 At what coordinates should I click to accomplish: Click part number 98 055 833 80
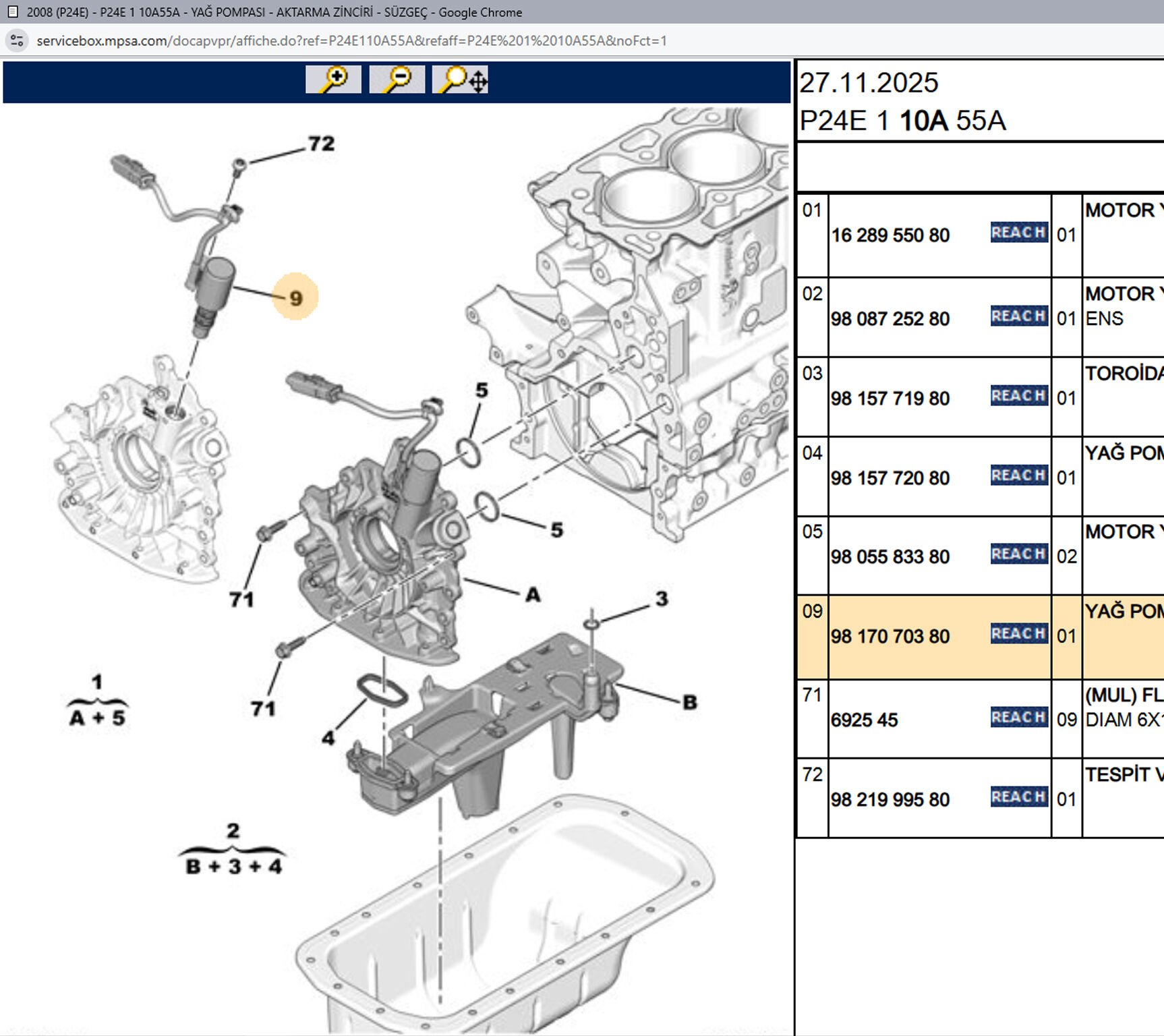890,557
